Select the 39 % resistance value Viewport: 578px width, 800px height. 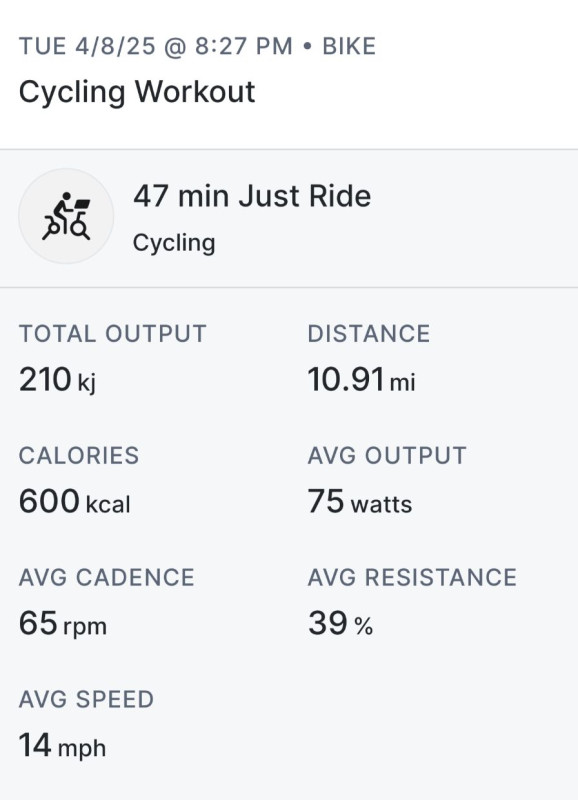tap(340, 623)
